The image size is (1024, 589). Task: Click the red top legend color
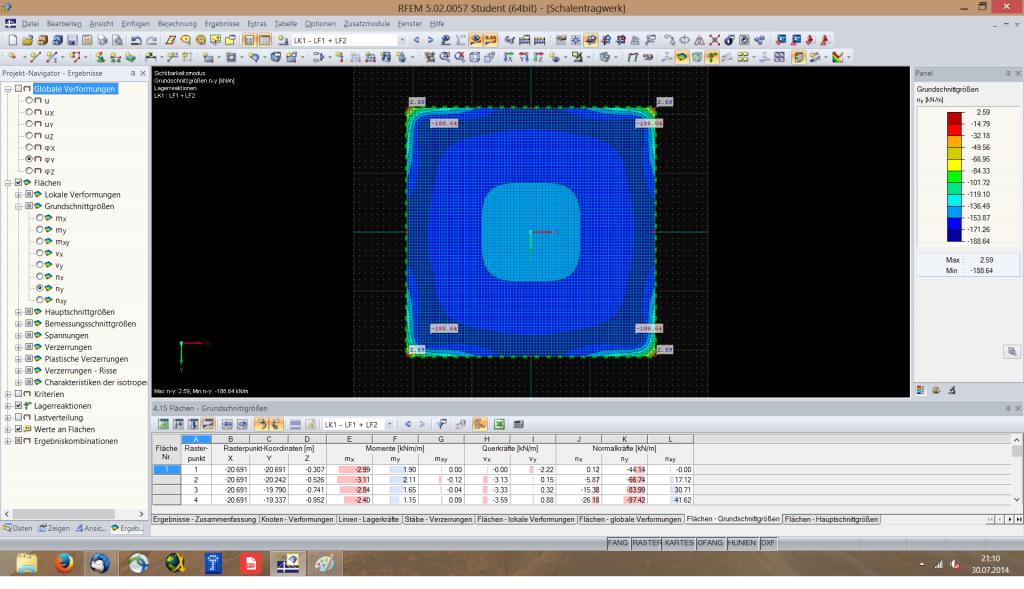(955, 118)
